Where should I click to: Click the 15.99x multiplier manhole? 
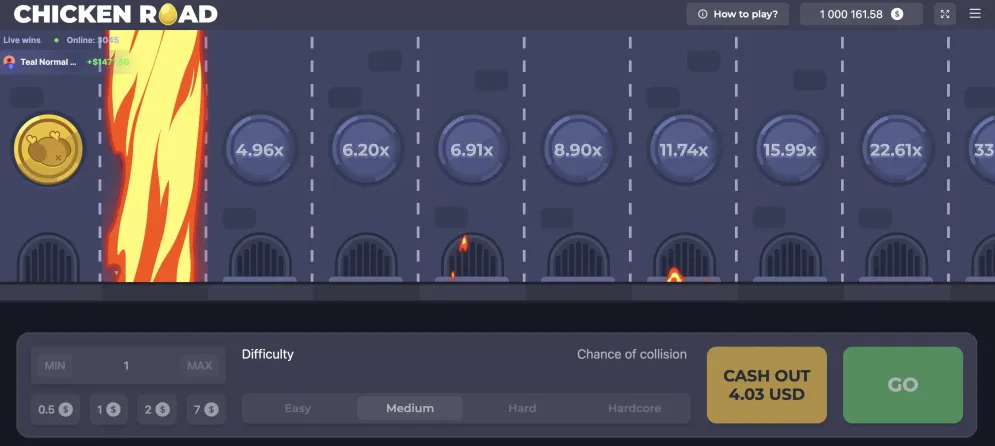[789, 150]
